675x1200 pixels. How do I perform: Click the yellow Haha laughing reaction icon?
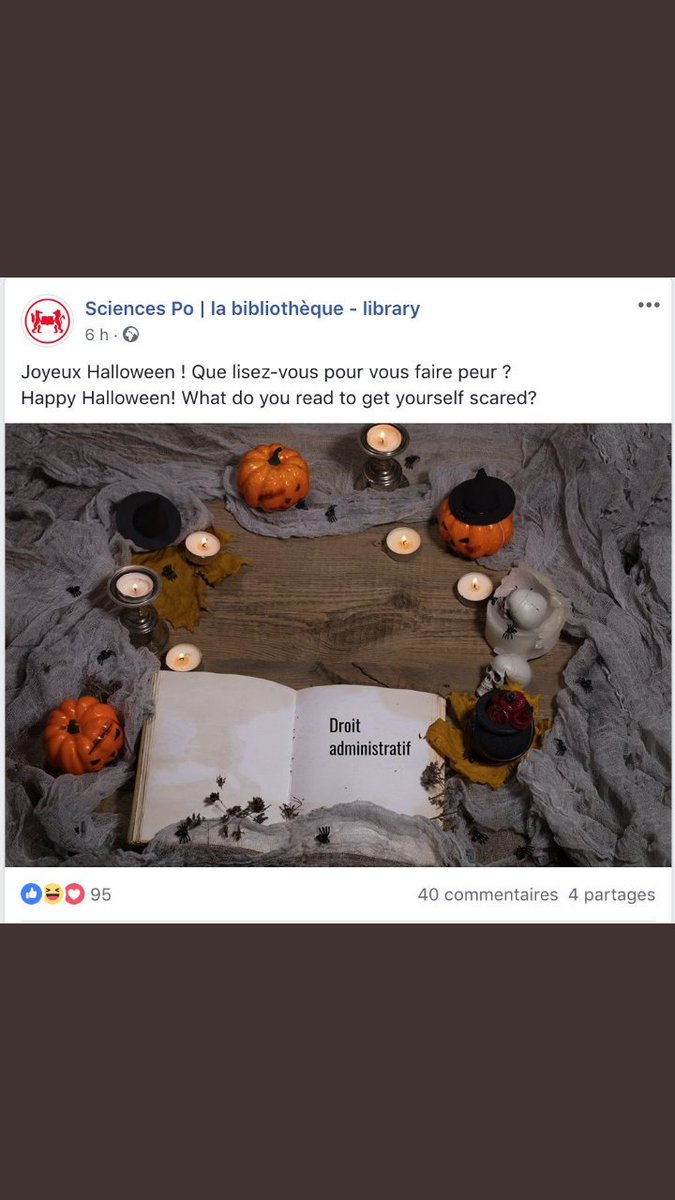pos(53,894)
